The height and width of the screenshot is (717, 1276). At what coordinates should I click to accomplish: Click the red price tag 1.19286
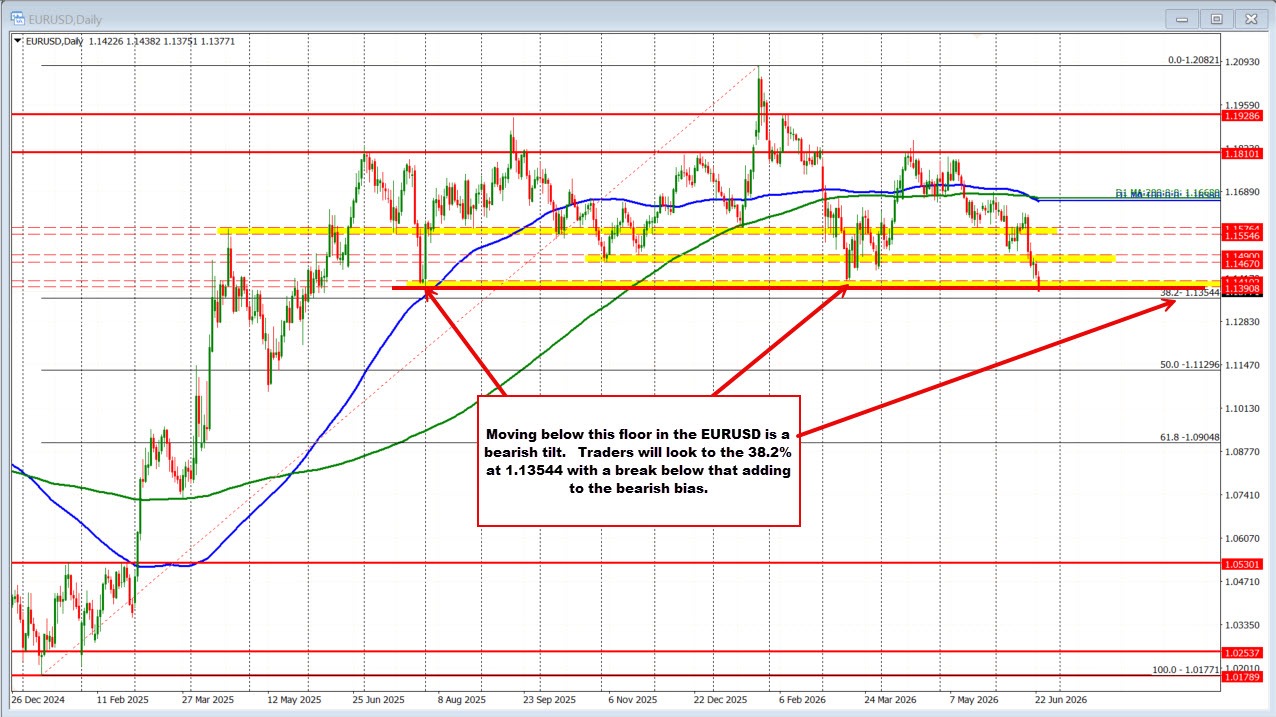click(x=1243, y=115)
